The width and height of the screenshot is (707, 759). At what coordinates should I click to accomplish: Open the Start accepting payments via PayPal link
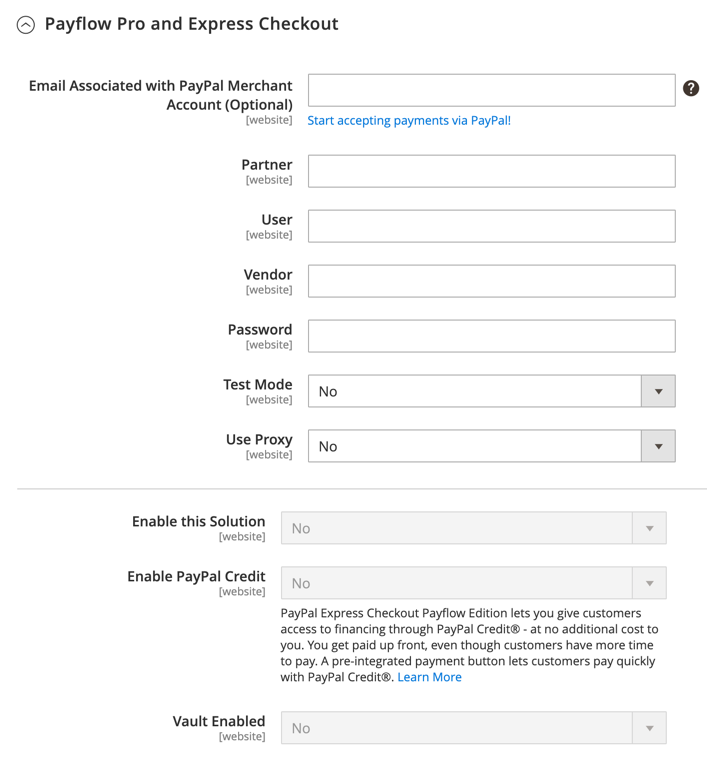tap(409, 121)
